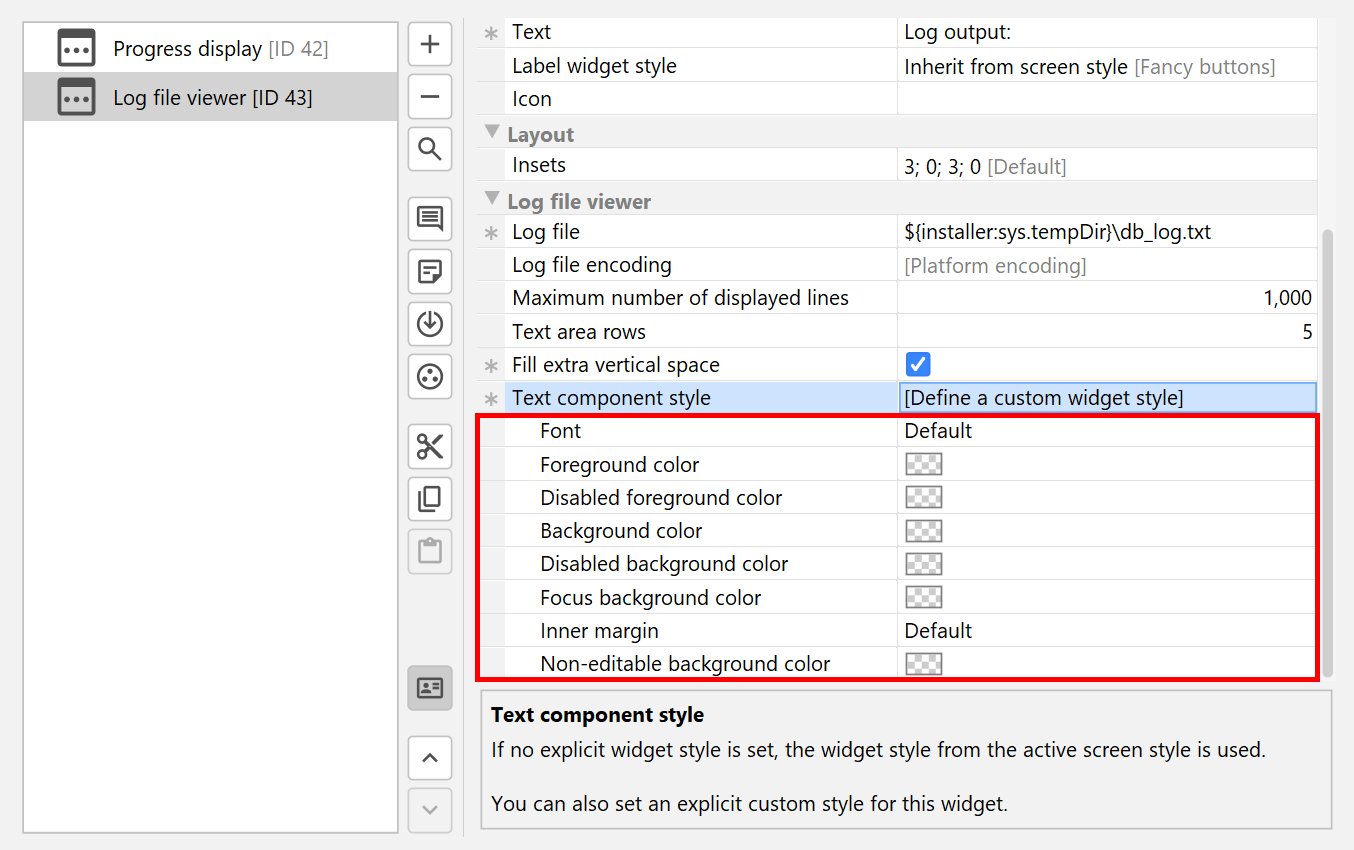Click the plus add button
Viewport: 1354px width, 850px height.
click(430, 45)
